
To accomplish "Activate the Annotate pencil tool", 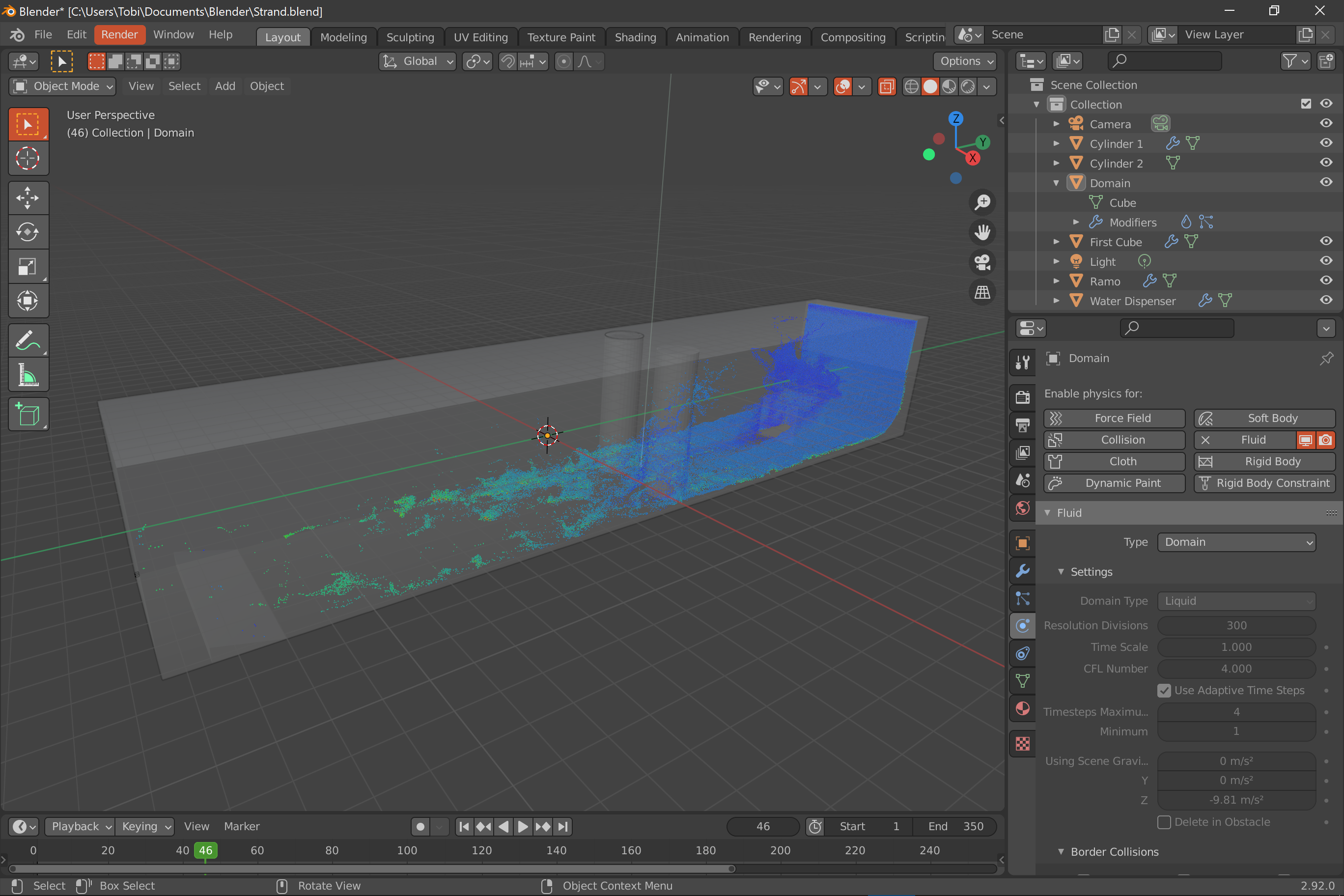I will pyautogui.click(x=28, y=340).
